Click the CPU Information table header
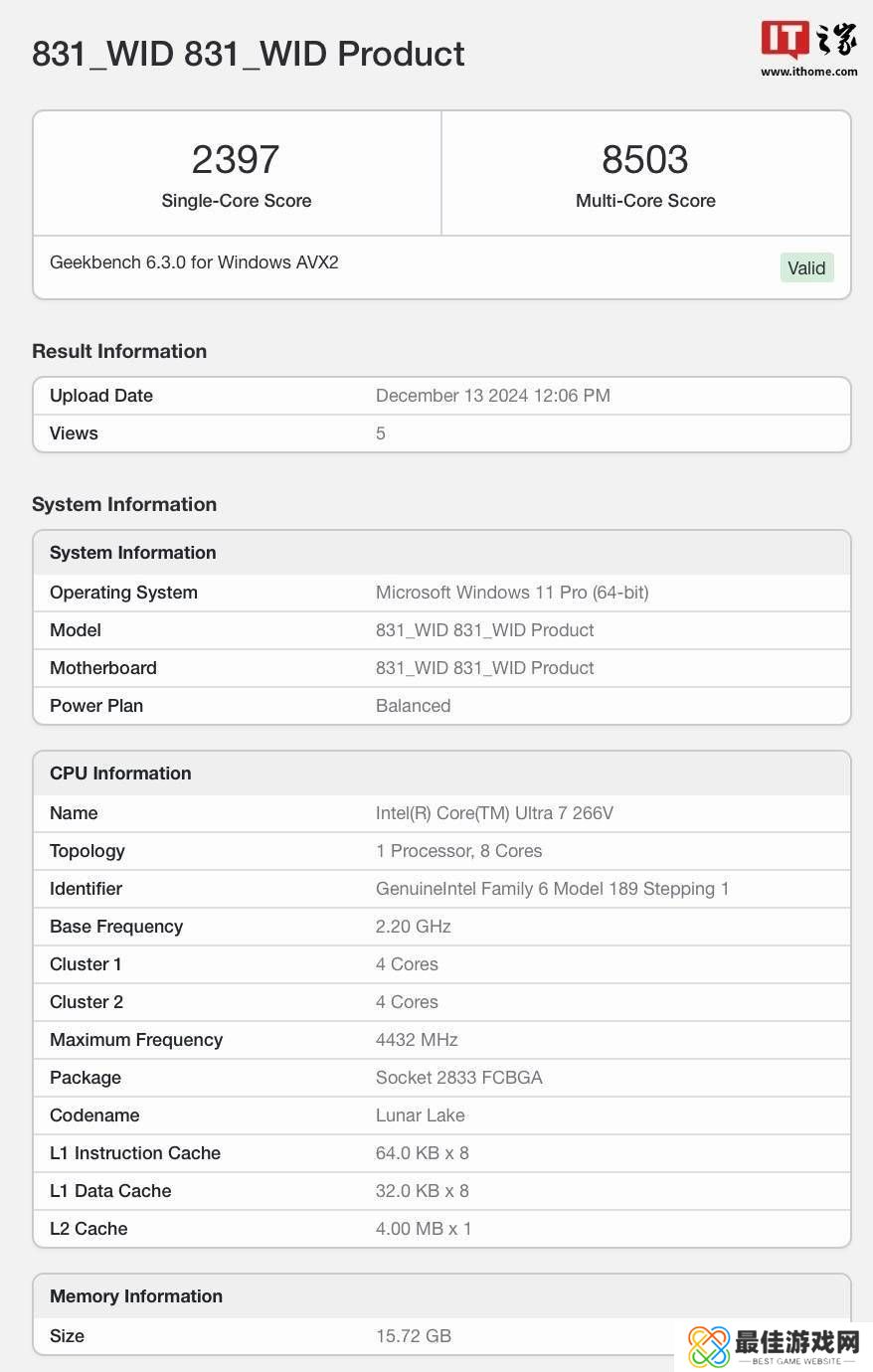 [120, 773]
